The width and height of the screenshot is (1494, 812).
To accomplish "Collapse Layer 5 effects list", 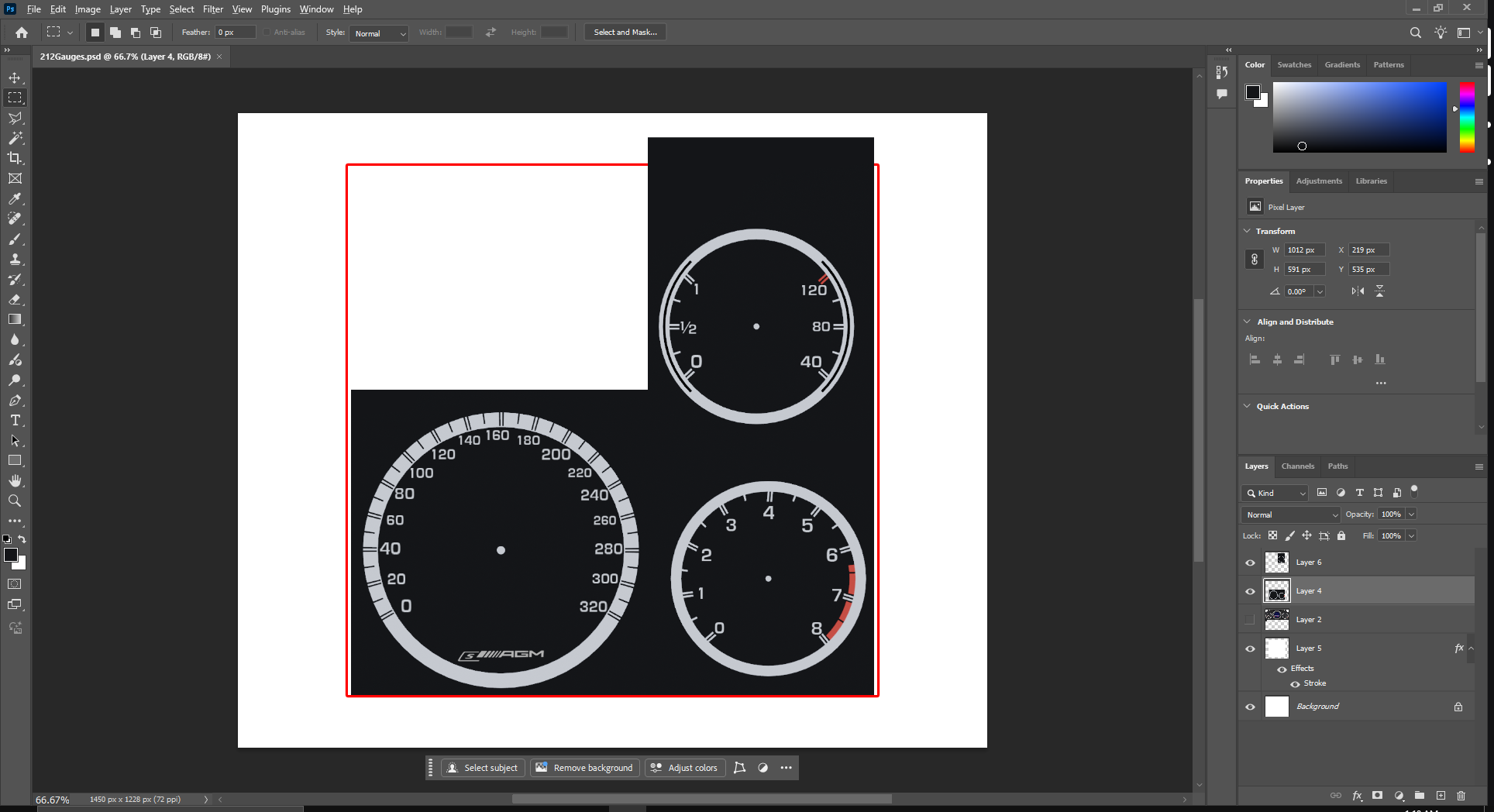I will point(1471,649).
